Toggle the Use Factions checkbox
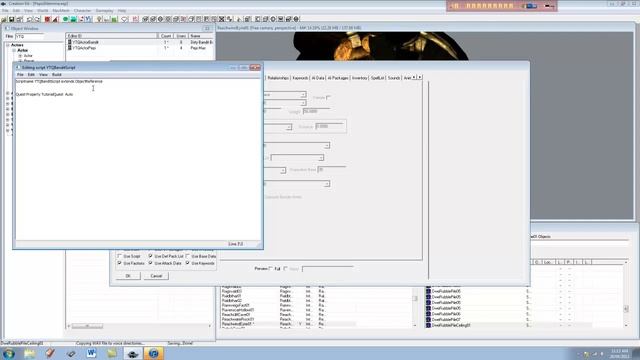640x360 pixels. coord(120,263)
